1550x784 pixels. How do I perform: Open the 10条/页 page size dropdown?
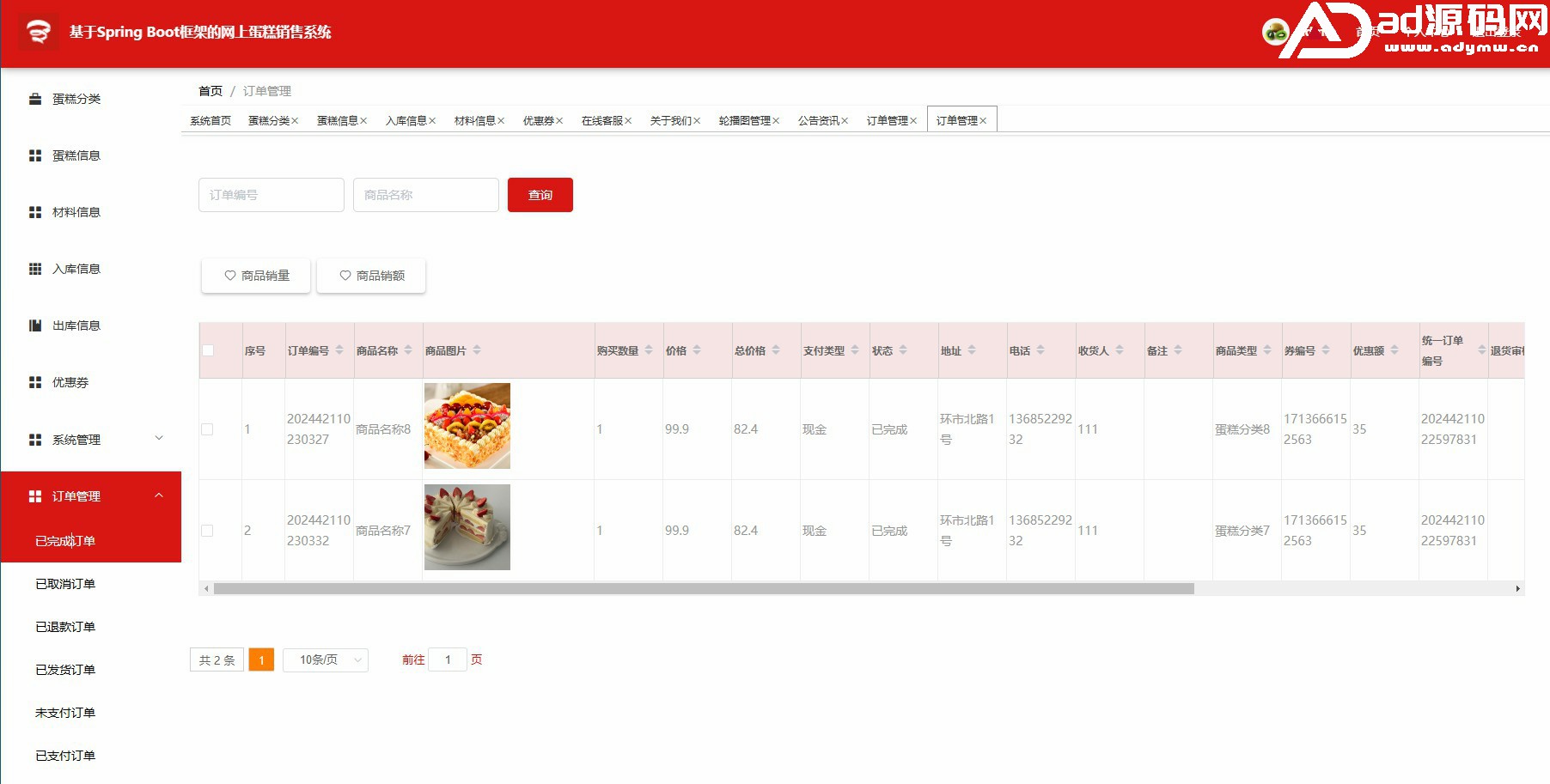(326, 659)
